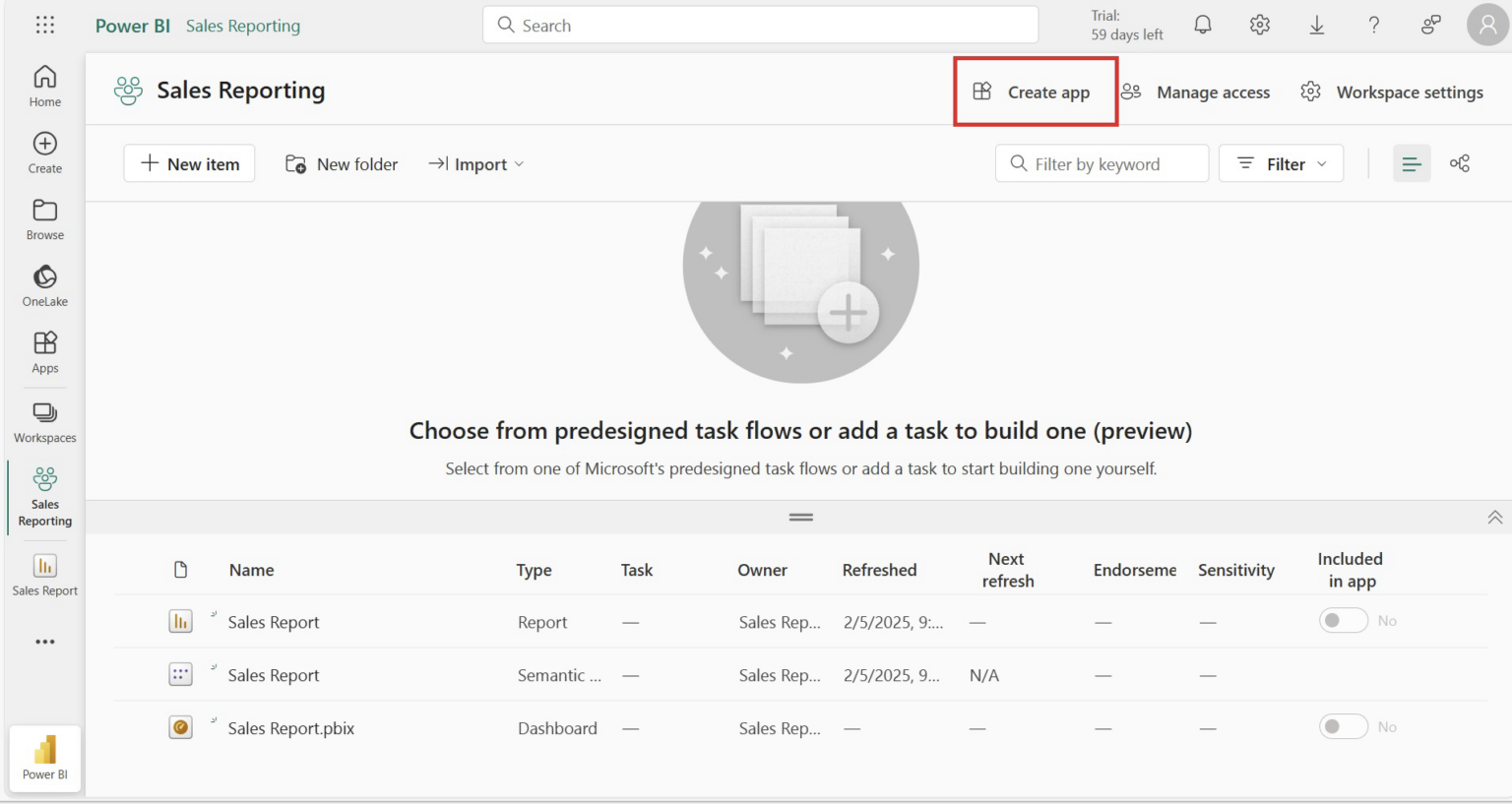Go to Home via the sidebar icon

(44, 84)
